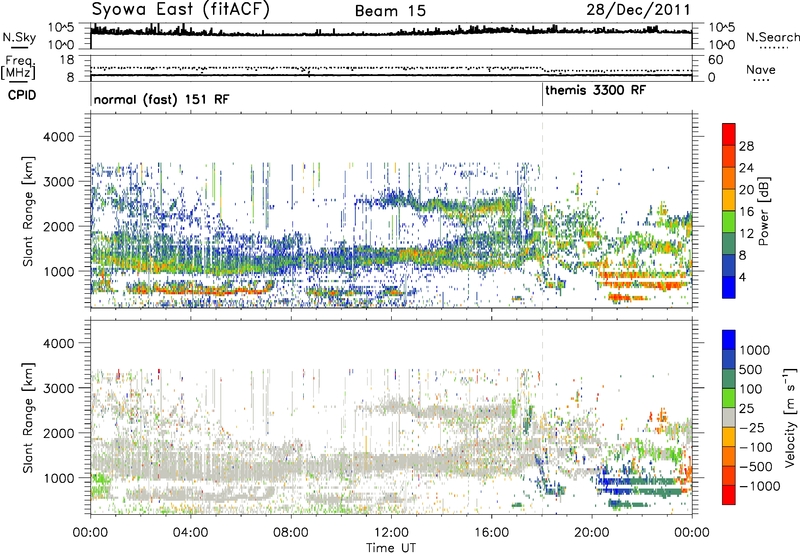
Task: Click the 'CPID' row label
Action: [22, 95]
